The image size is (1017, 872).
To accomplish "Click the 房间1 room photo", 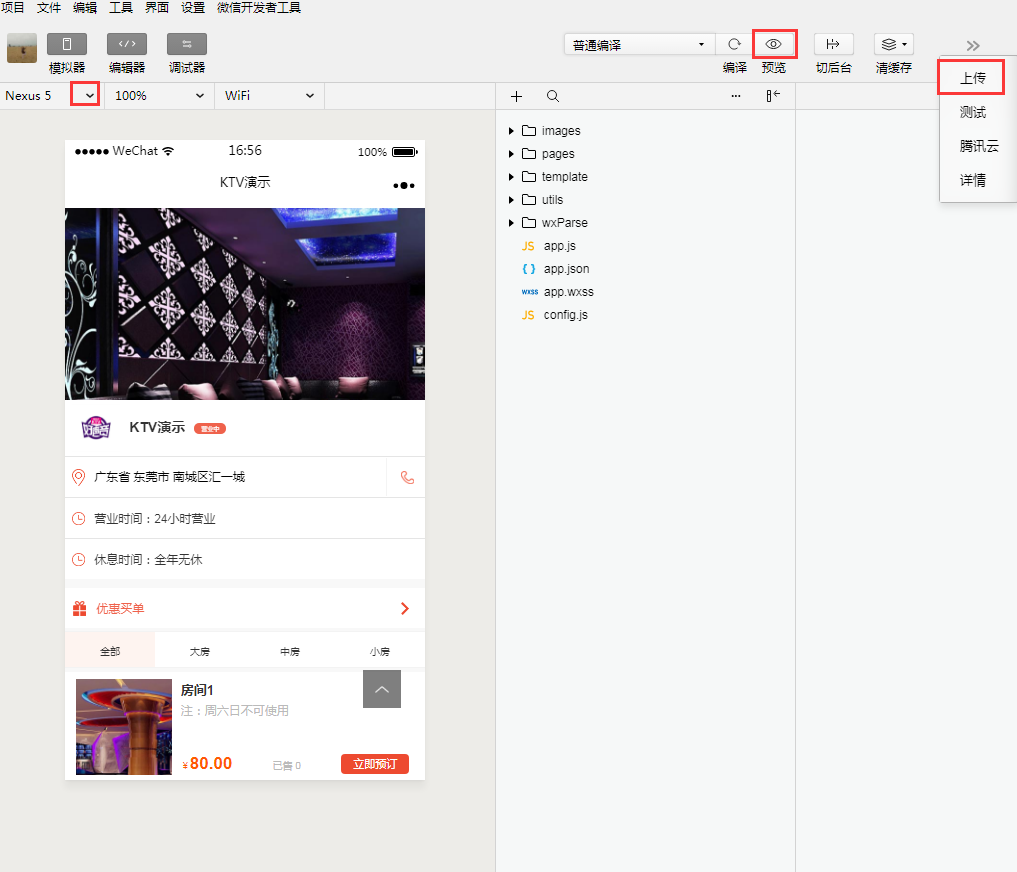I will [x=124, y=727].
